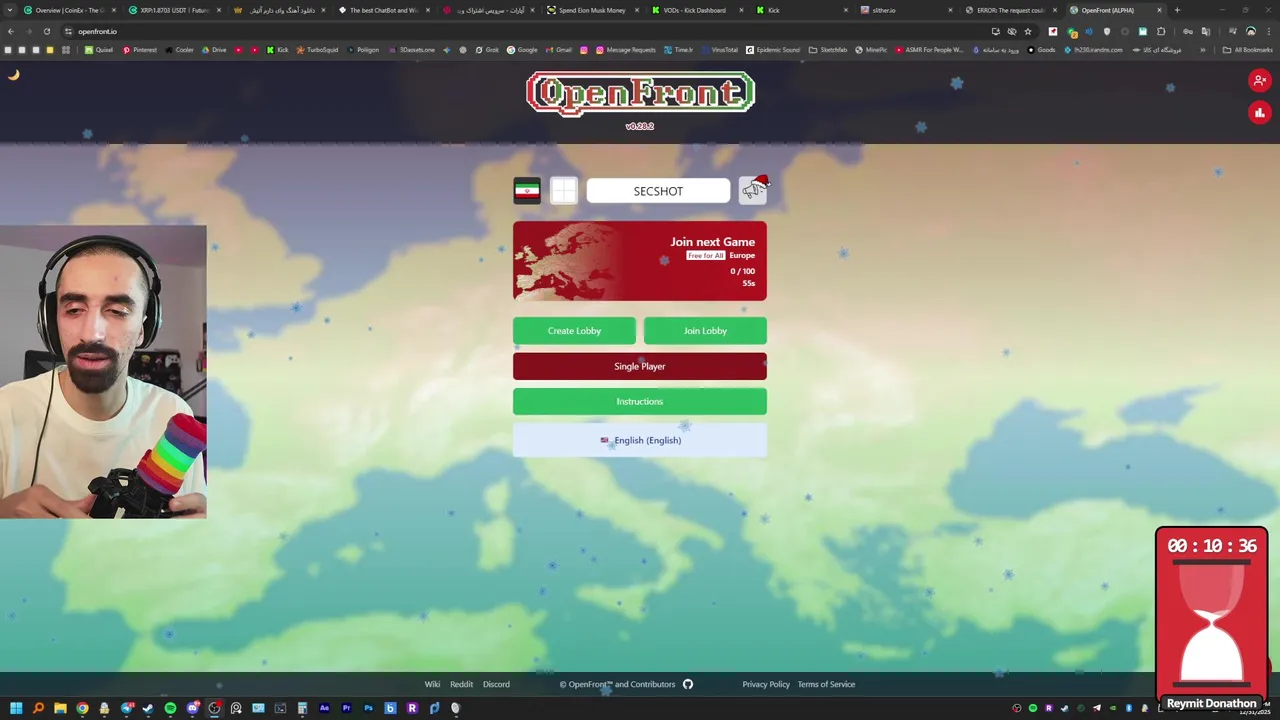This screenshot has width=1280, height=720.
Task: Click the OpenFront and Contributors credit link
Action: tap(617, 684)
